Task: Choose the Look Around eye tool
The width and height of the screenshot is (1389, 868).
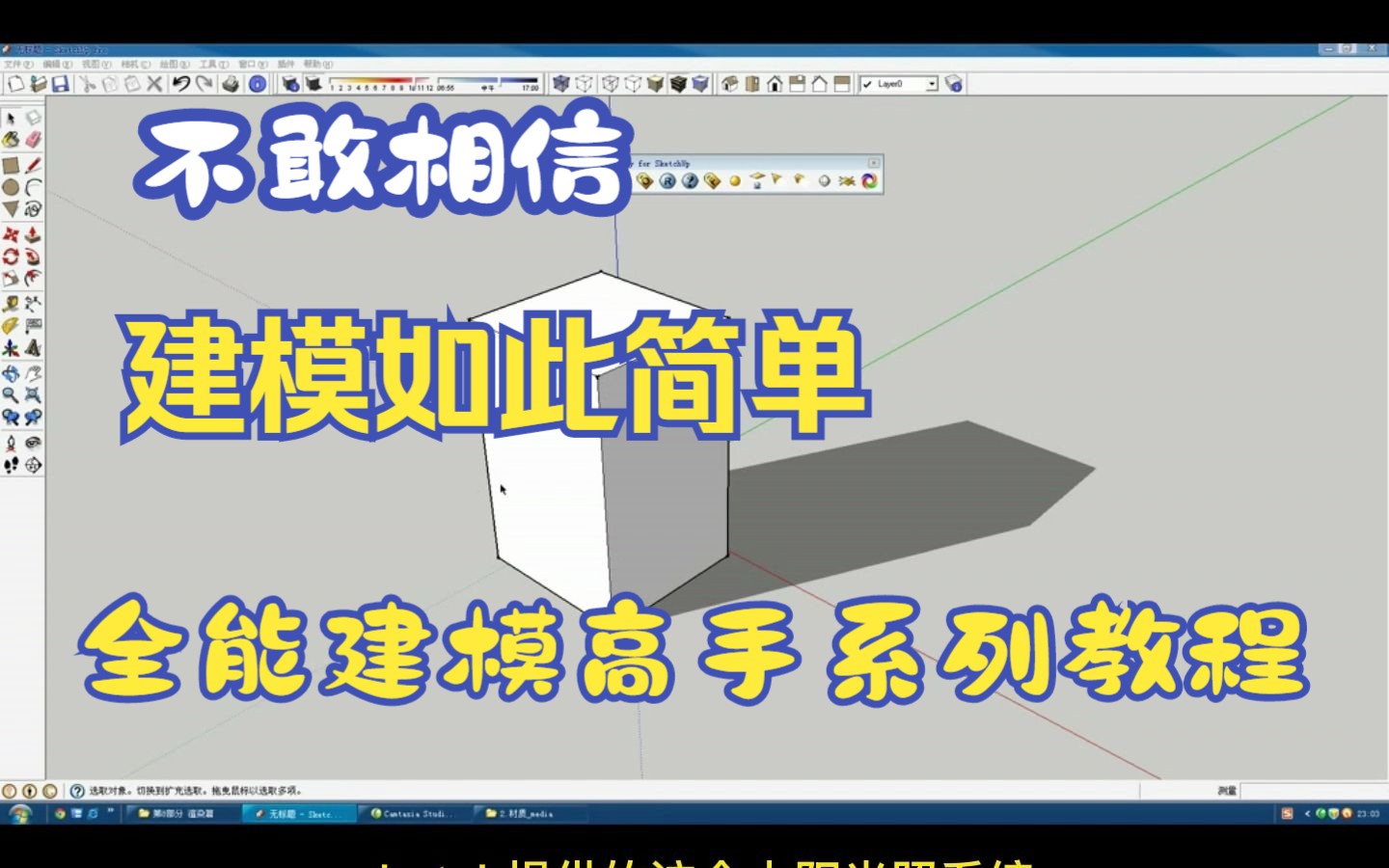Action: point(33,443)
